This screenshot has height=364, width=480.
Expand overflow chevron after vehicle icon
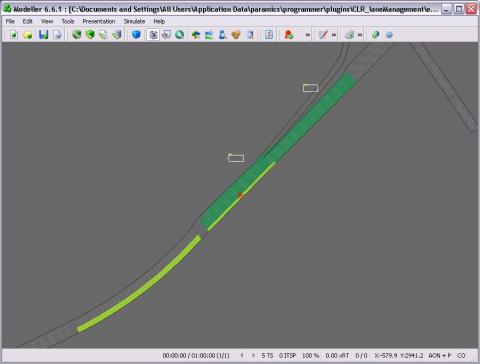point(308,35)
